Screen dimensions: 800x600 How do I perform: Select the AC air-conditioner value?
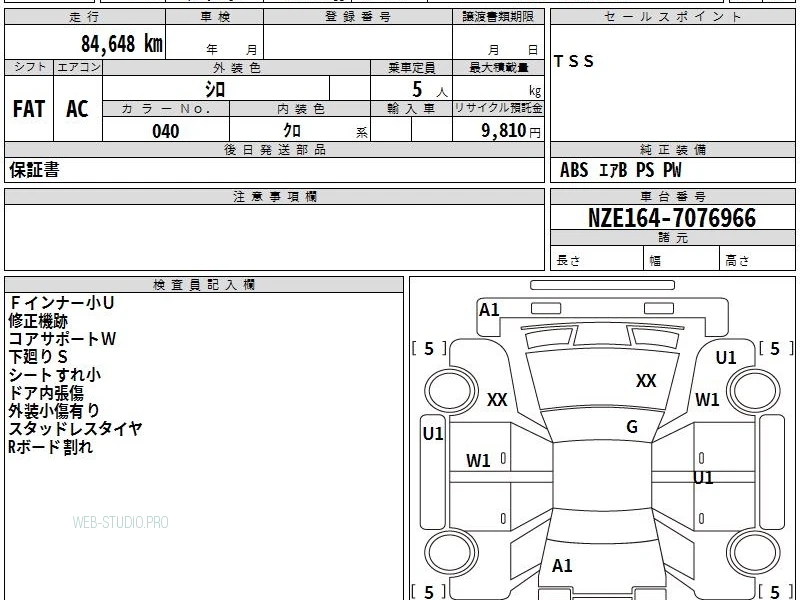point(77,109)
